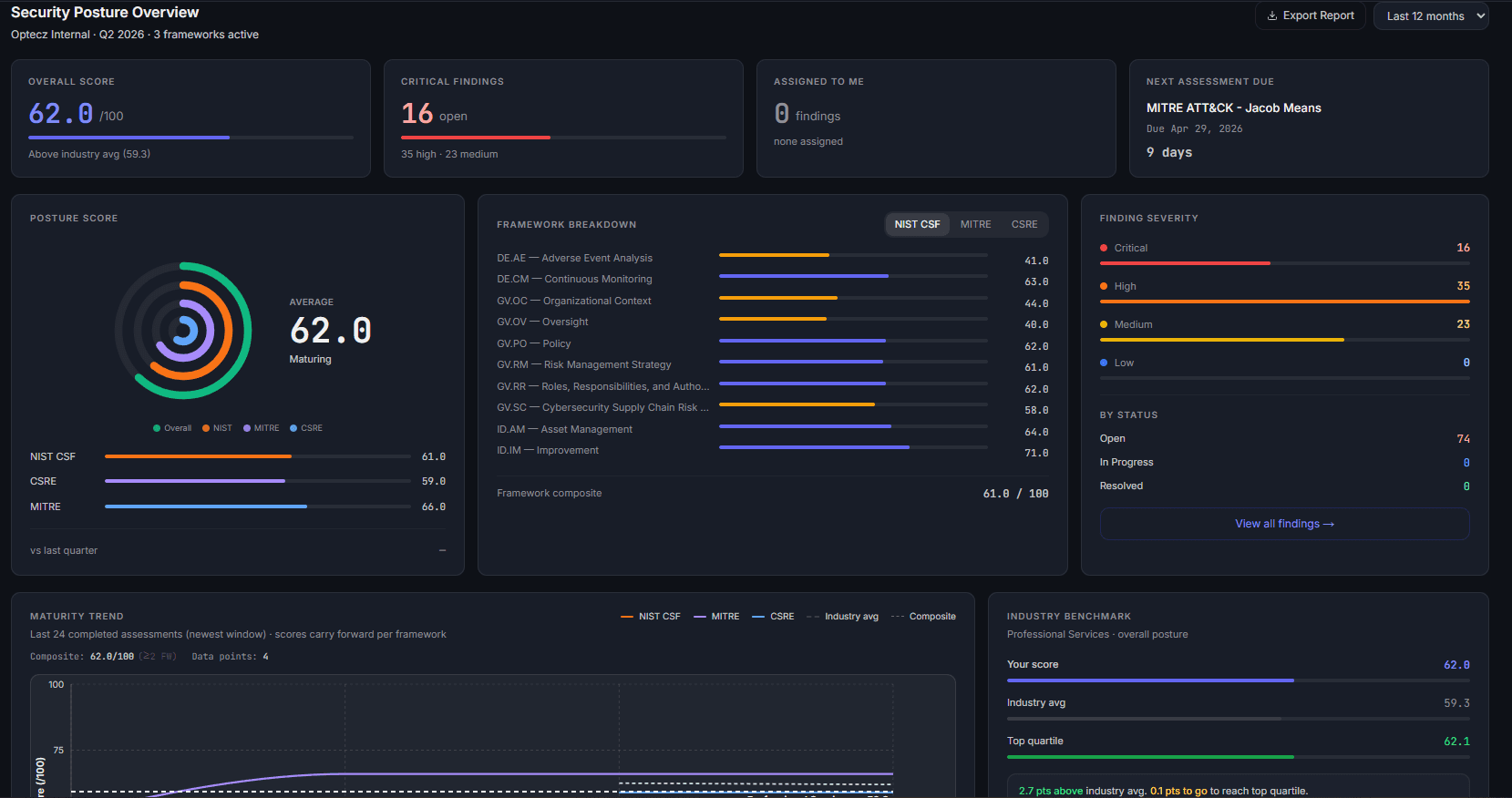Click the vs last quarter row
Viewport: 1512px width, 798px height.
pyautogui.click(x=238, y=550)
